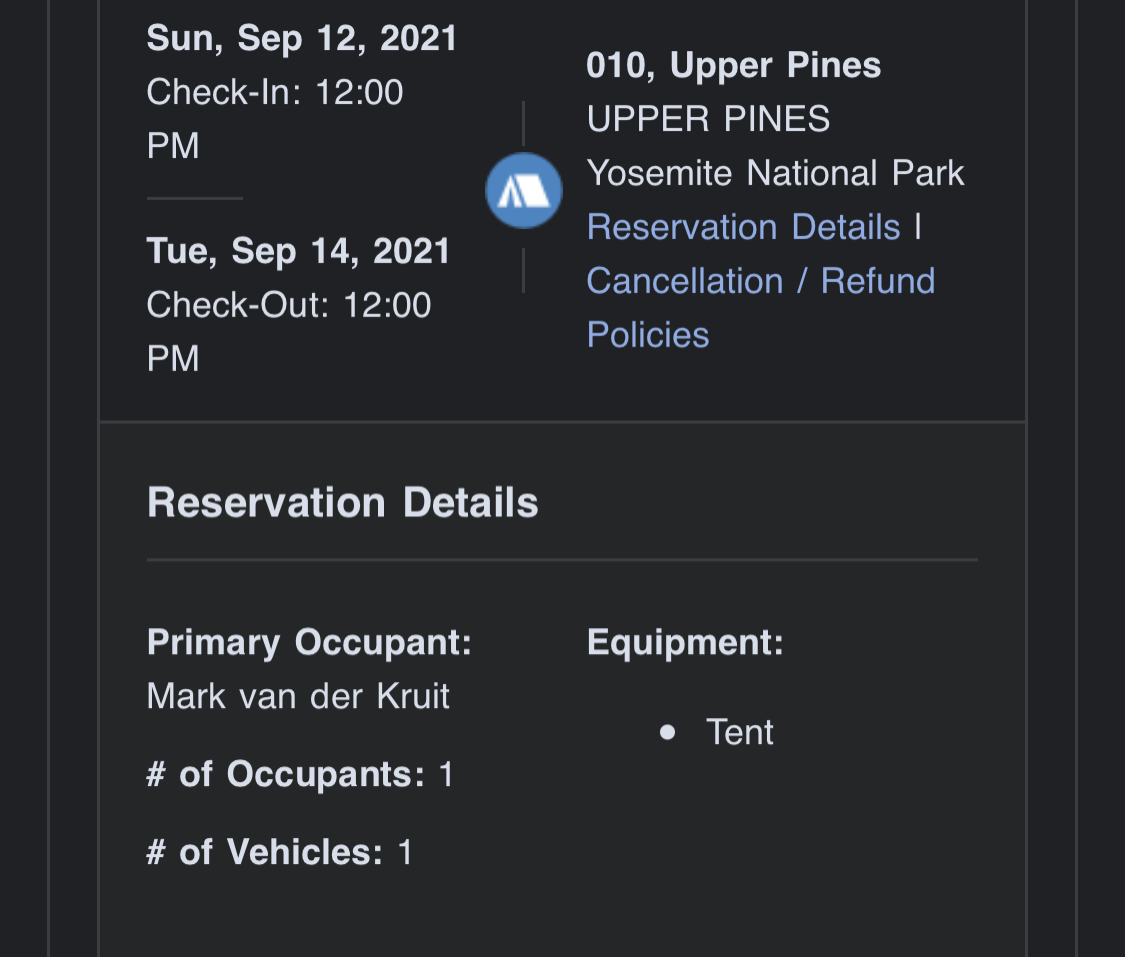This screenshot has width=1125, height=957.
Task: Click the Tent equipment list item
Action: [740, 732]
